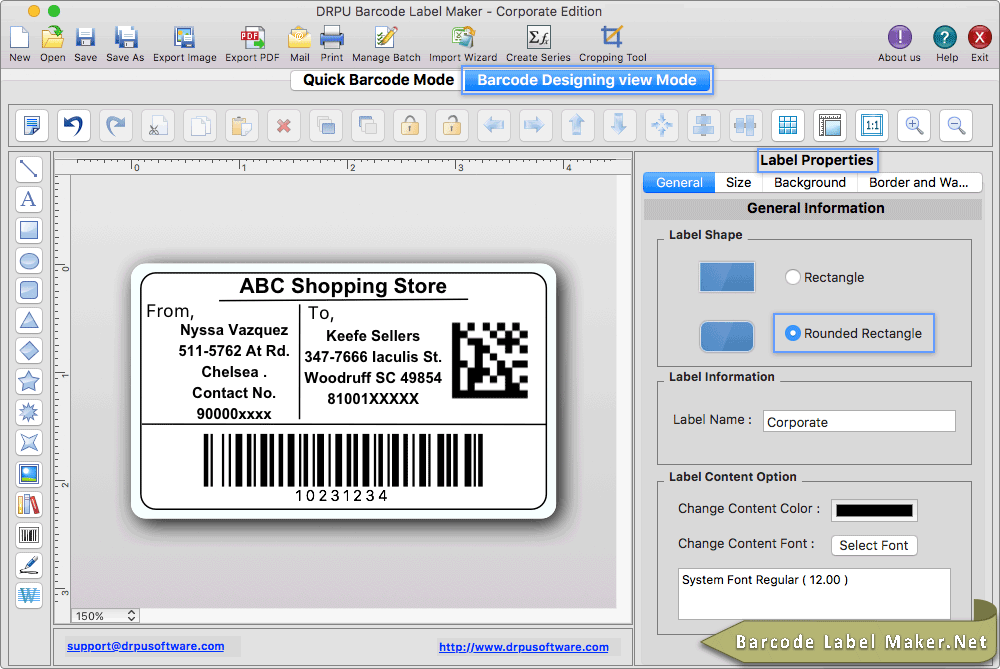Click the rectangle shape preview thumbnail
This screenshot has width=1000, height=669.
click(x=726, y=277)
